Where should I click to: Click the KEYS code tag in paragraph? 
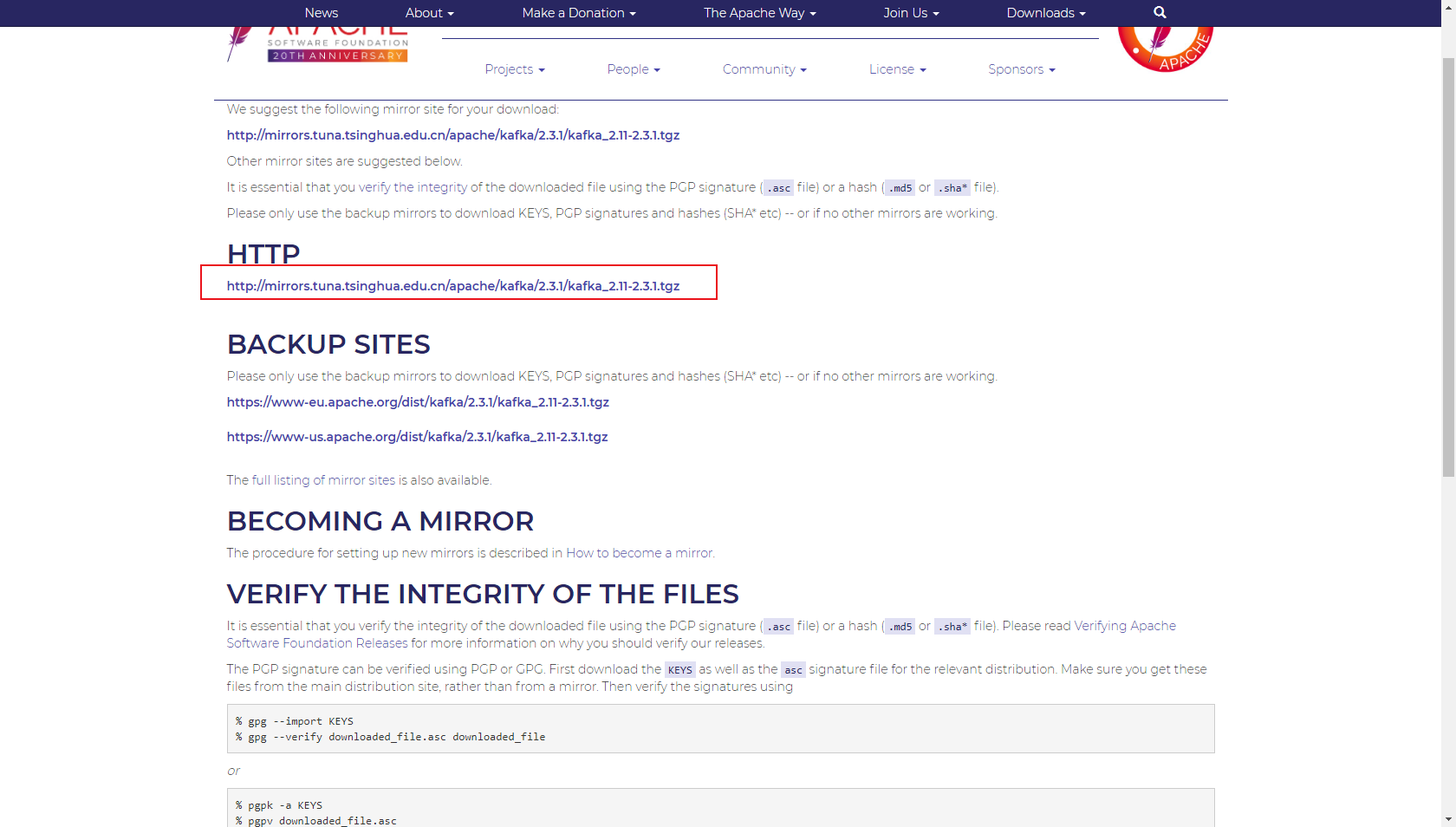tap(680, 669)
